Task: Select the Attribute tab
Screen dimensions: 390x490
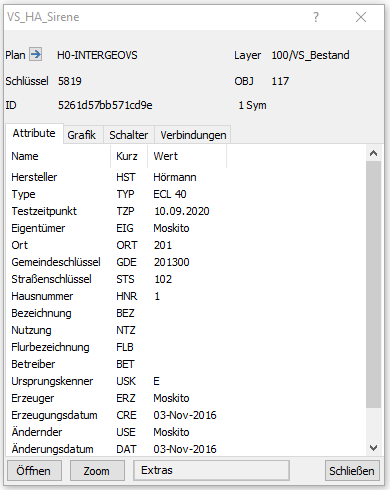Action: [x=34, y=133]
